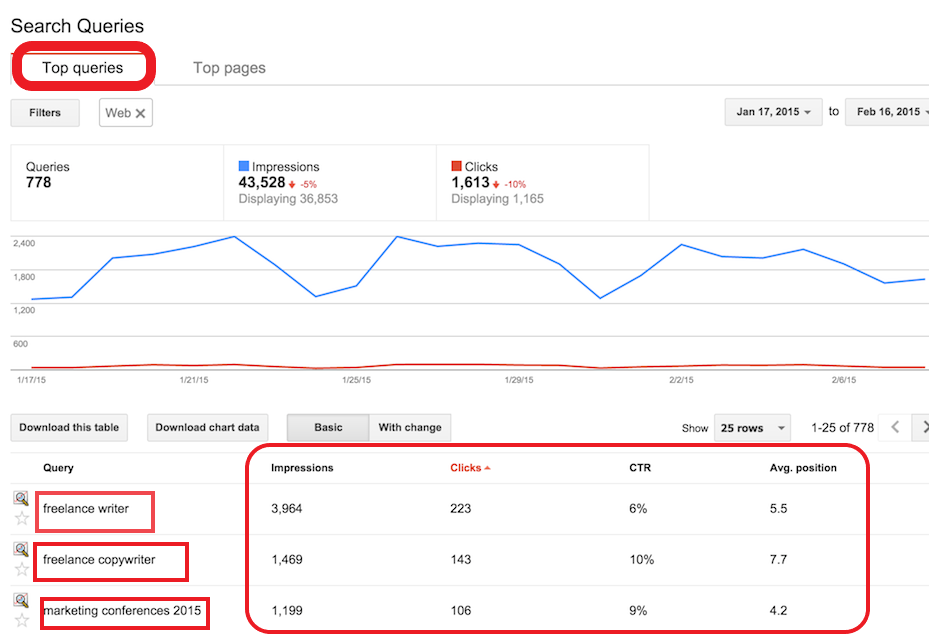Image resolution: width=929 pixels, height=635 pixels.
Task: Click Download chart data button
Action: tap(207, 428)
